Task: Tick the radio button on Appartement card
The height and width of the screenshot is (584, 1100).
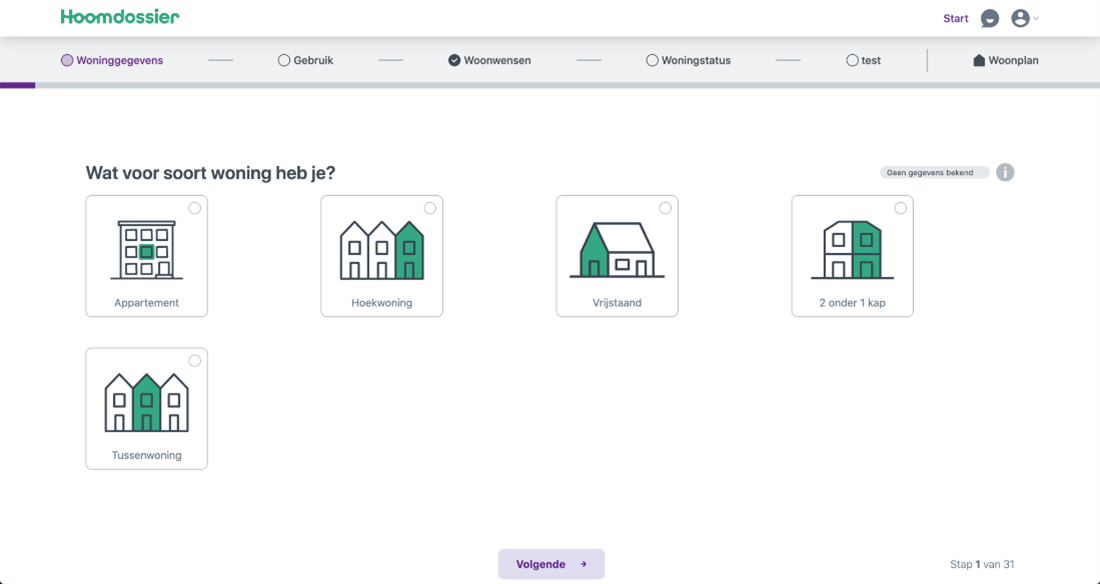Action: click(195, 208)
